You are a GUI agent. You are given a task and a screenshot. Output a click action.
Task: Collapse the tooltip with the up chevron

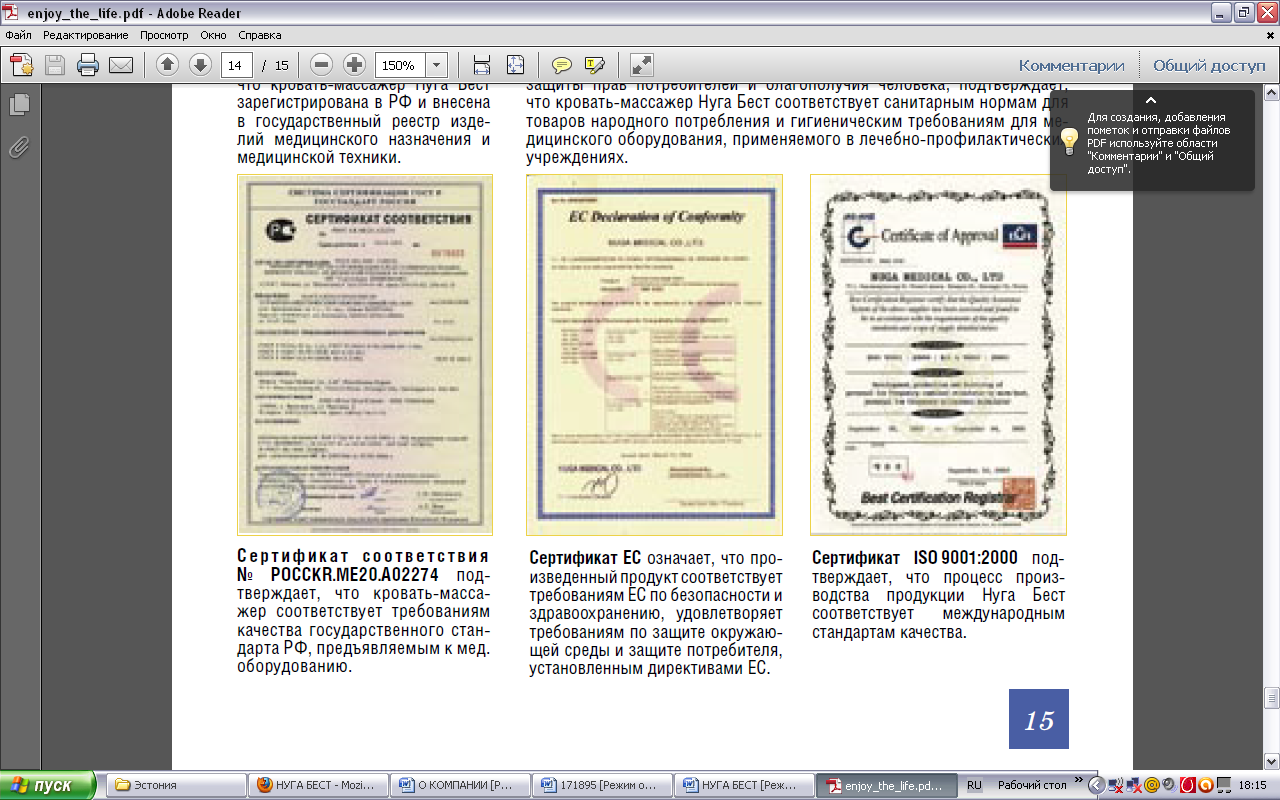tap(1150, 100)
